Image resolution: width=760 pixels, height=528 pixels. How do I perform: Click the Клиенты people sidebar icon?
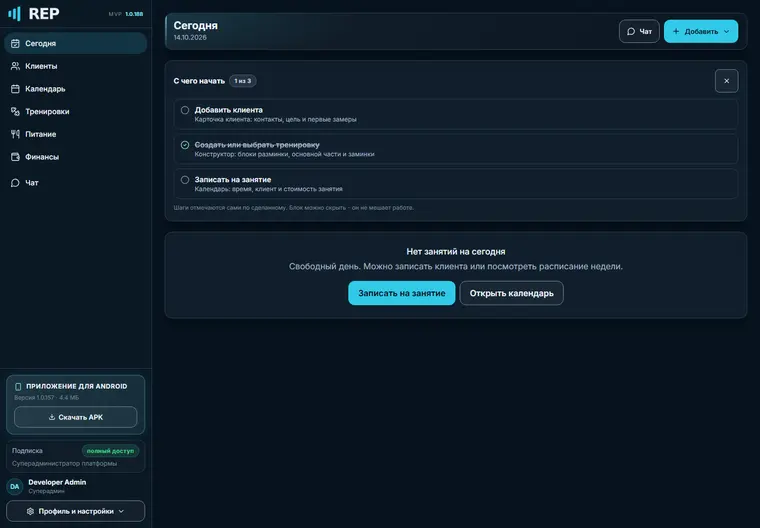pyautogui.click(x=15, y=66)
